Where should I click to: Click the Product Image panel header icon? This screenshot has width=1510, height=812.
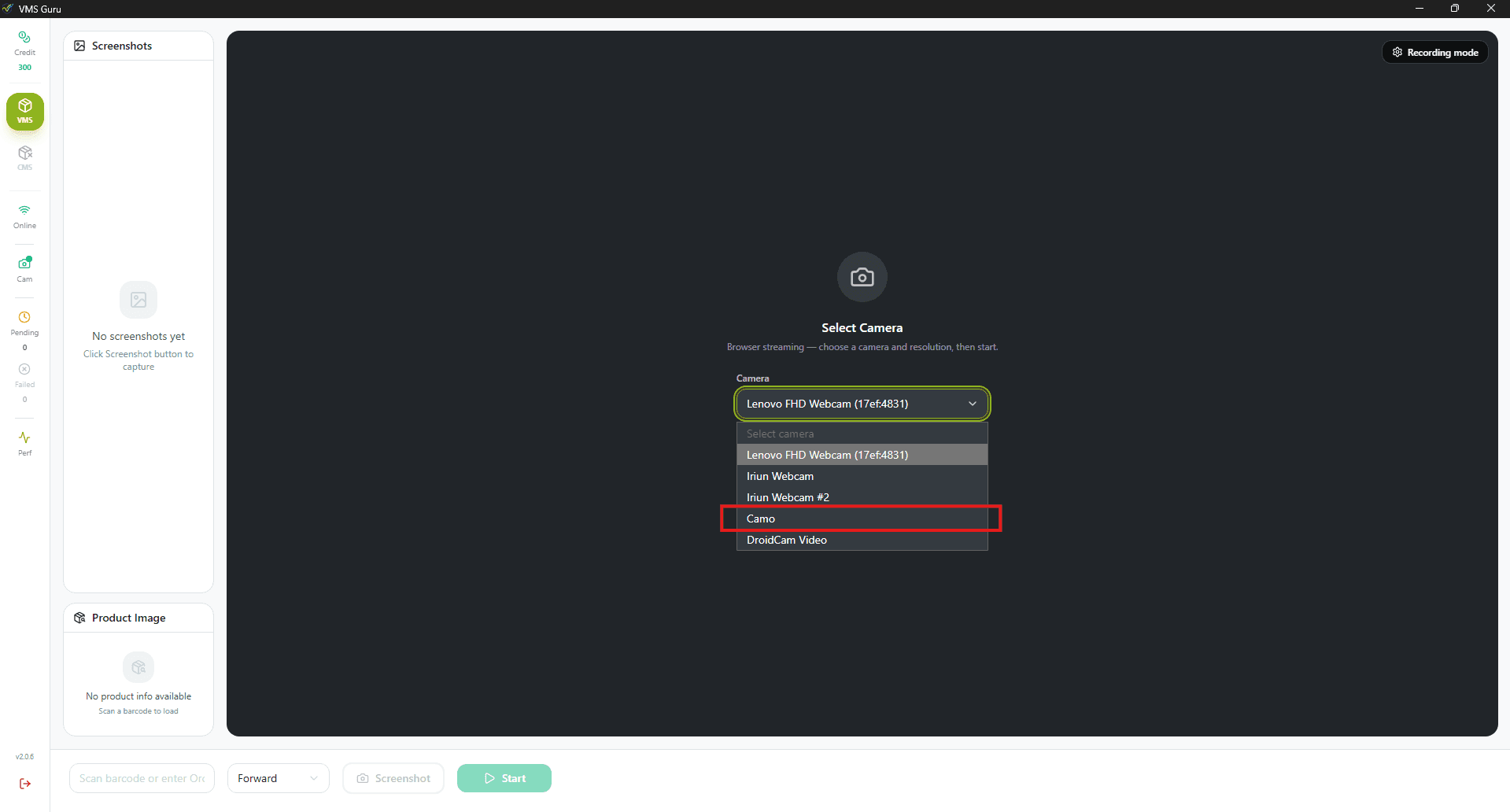79,618
